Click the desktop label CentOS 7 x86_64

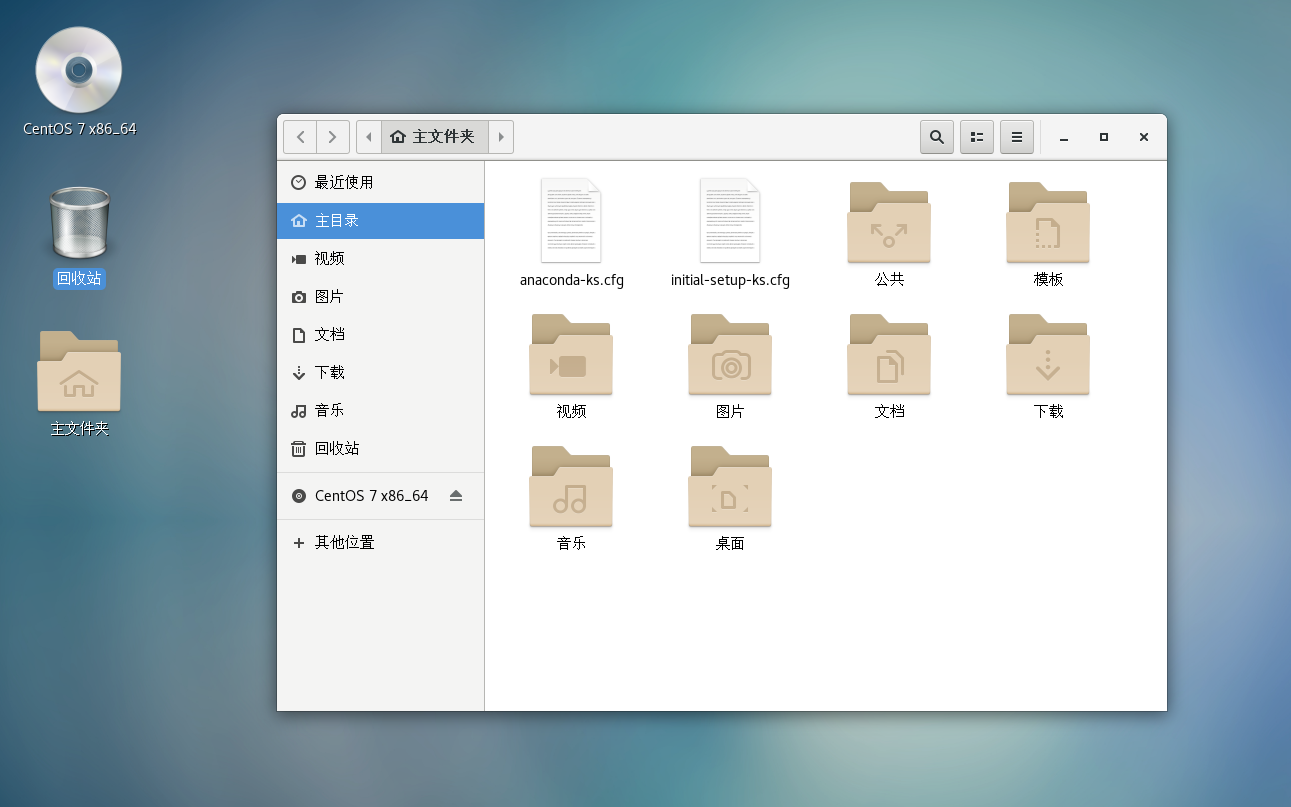(80, 129)
